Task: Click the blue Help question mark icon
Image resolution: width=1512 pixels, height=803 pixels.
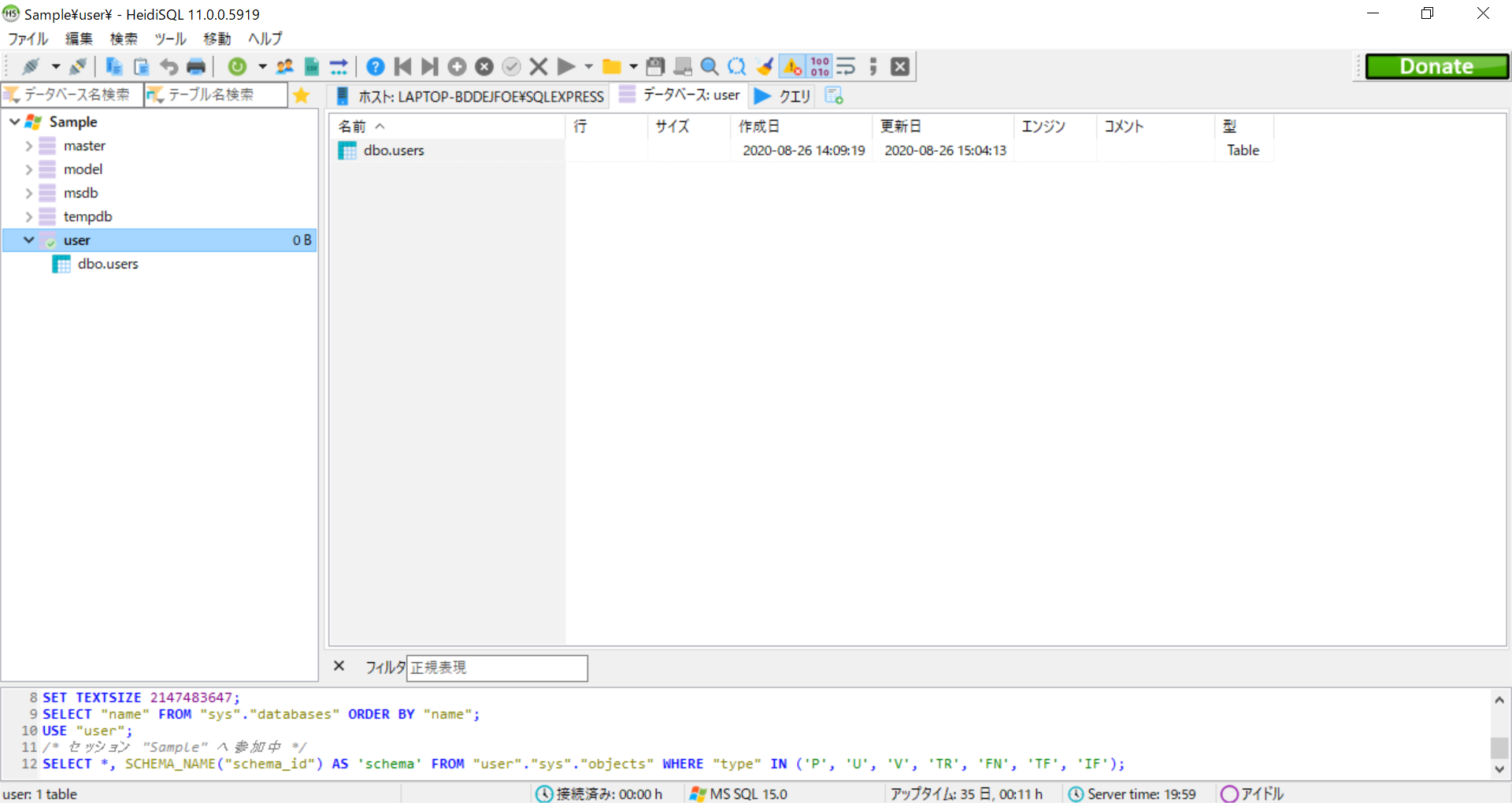Action: 376,67
